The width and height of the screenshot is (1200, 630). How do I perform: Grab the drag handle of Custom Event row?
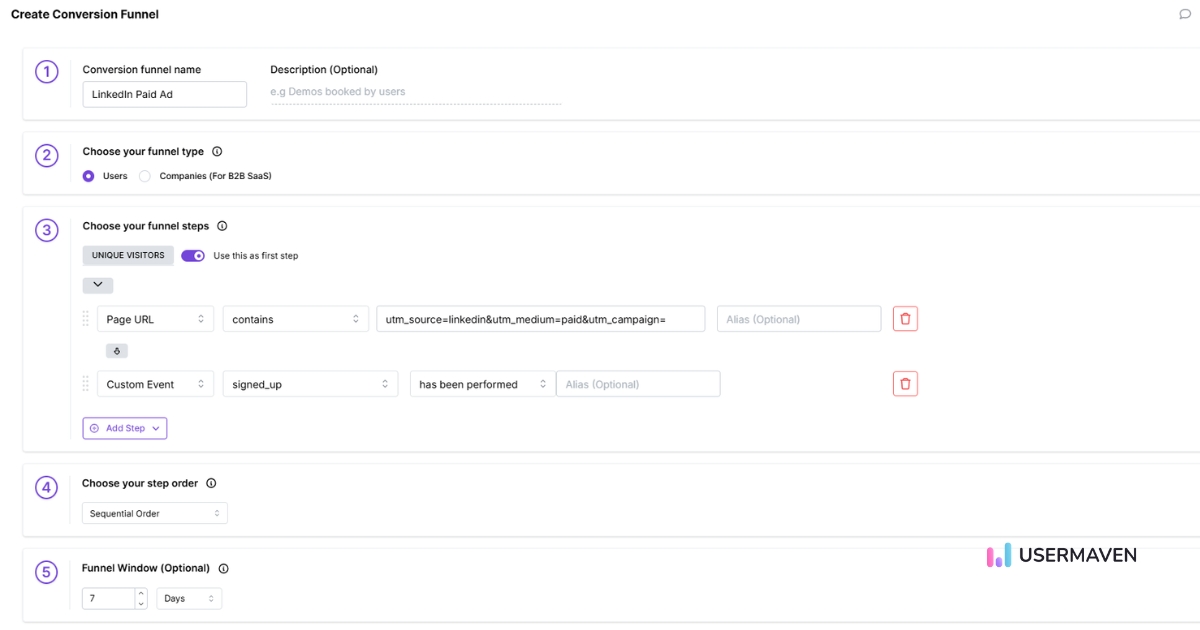tap(86, 384)
